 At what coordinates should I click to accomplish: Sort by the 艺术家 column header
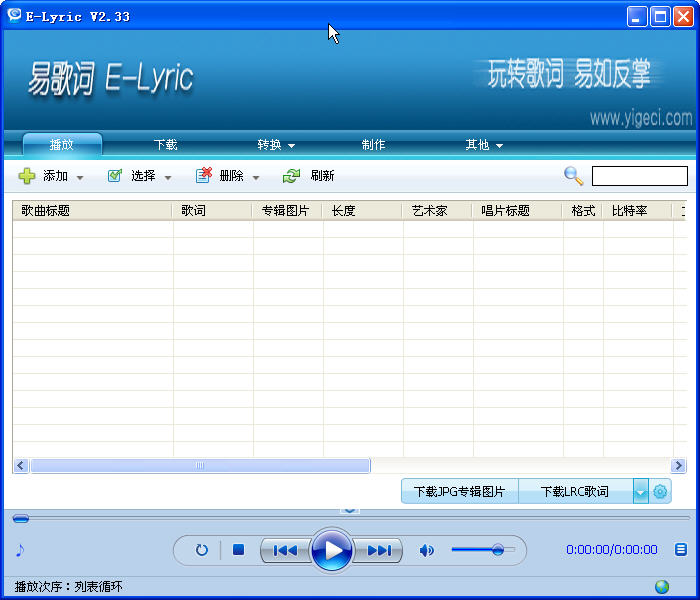click(438, 210)
